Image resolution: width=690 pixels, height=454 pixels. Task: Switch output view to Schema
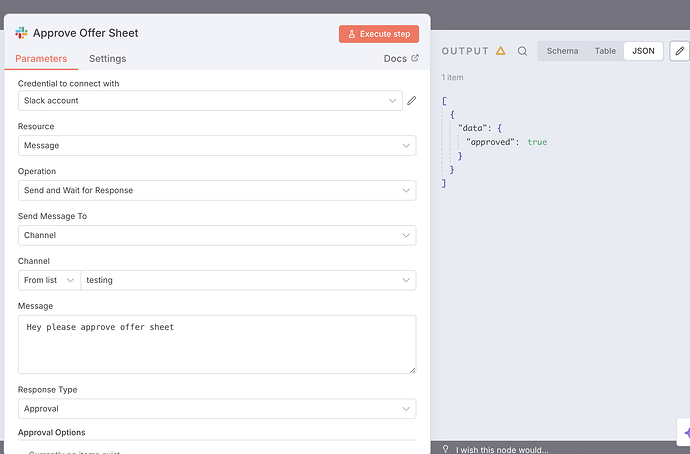pos(562,51)
